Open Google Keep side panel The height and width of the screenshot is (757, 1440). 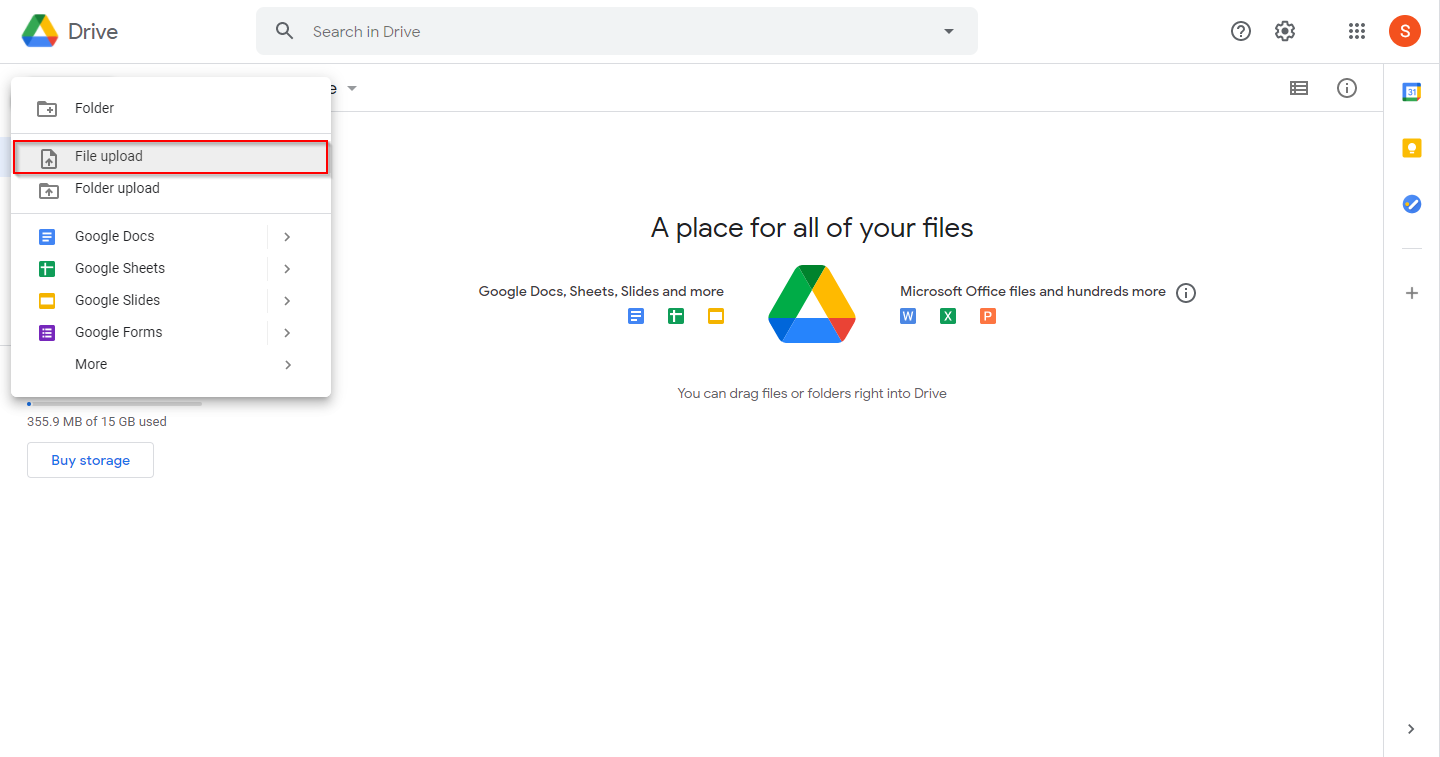[x=1412, y=148]
